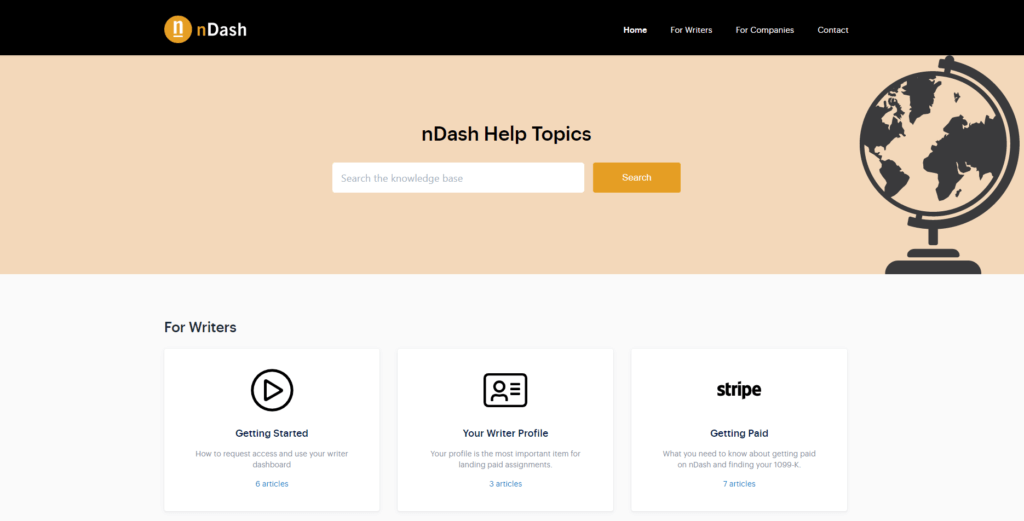Click the orange Search button

pyautogui.click(x=637, y=178)
